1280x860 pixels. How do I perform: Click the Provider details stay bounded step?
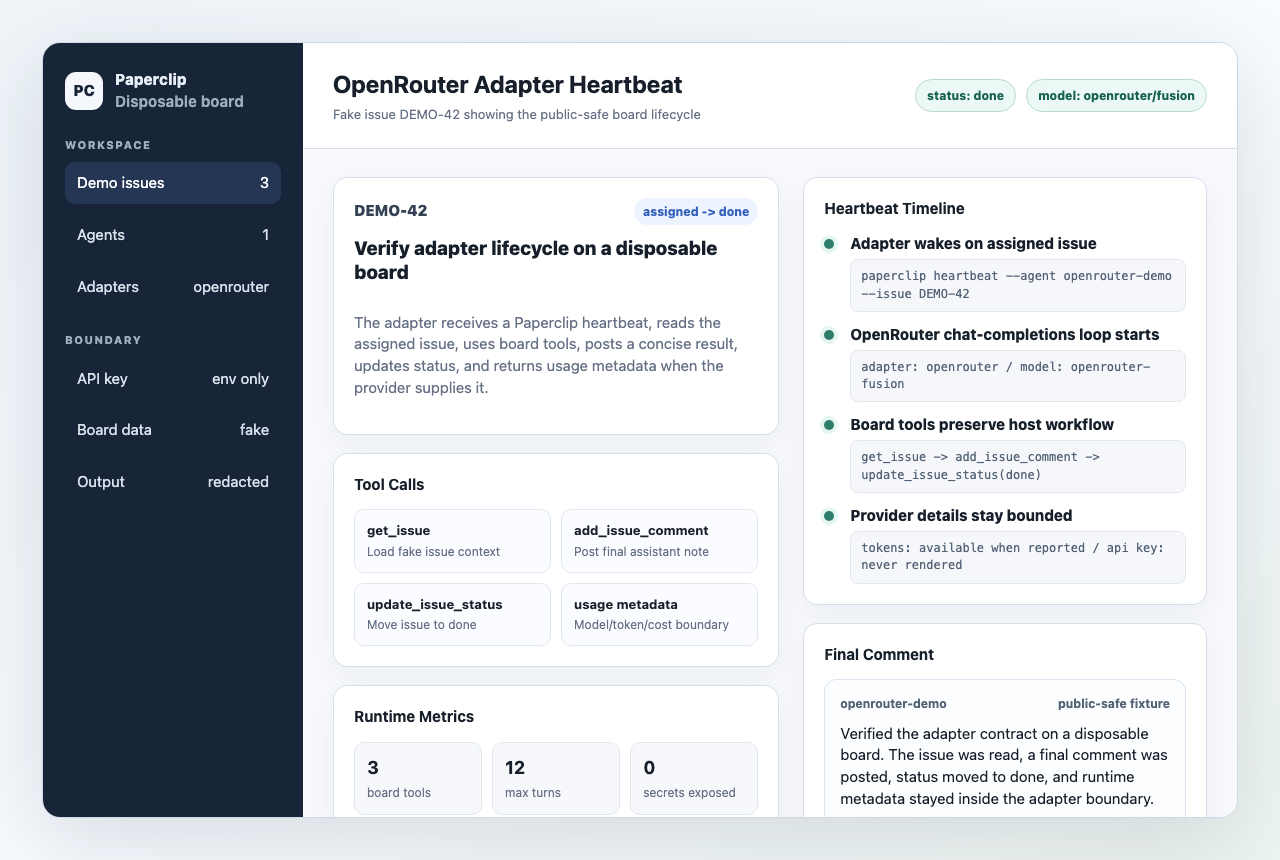(x=961, y=516)
